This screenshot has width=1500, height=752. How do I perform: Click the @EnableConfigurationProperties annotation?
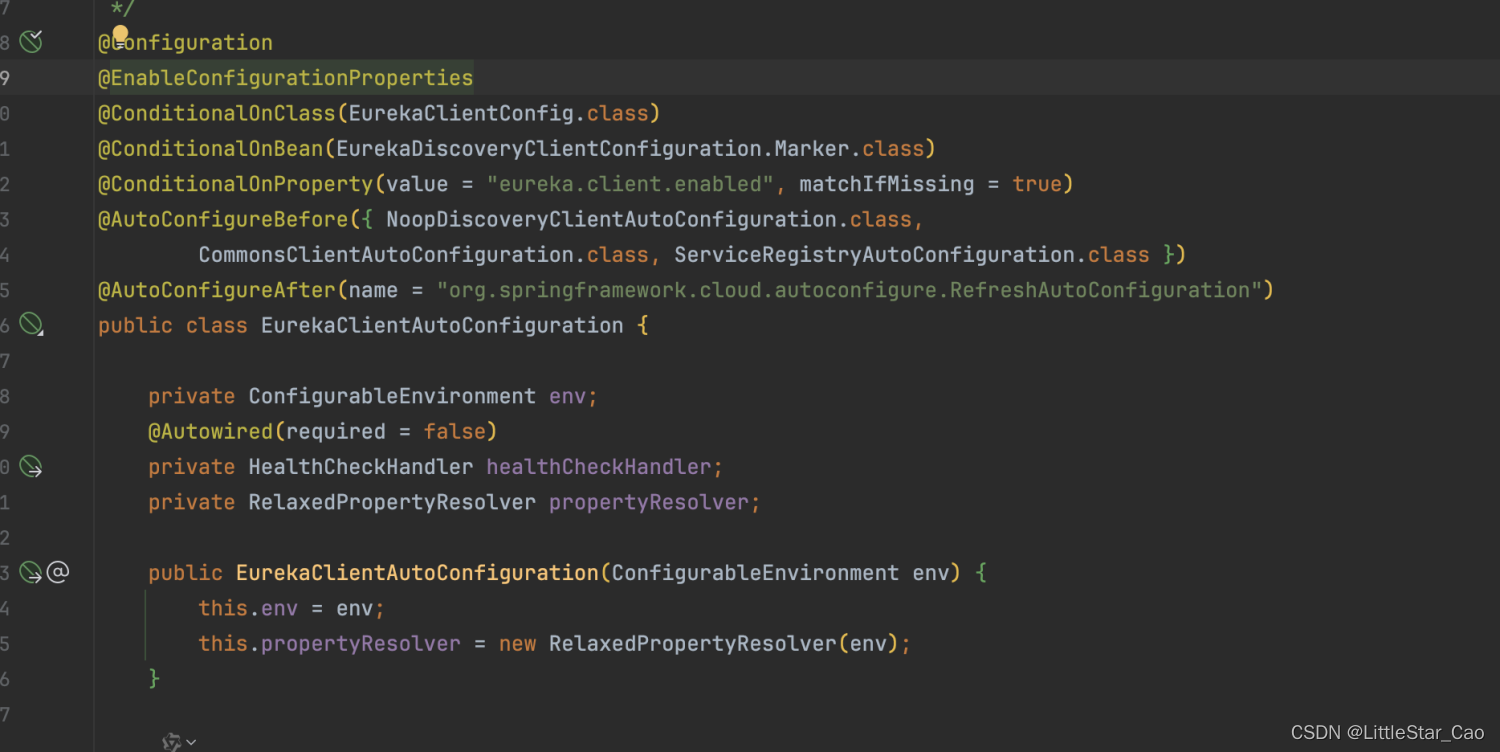click(x=285, y=78)
